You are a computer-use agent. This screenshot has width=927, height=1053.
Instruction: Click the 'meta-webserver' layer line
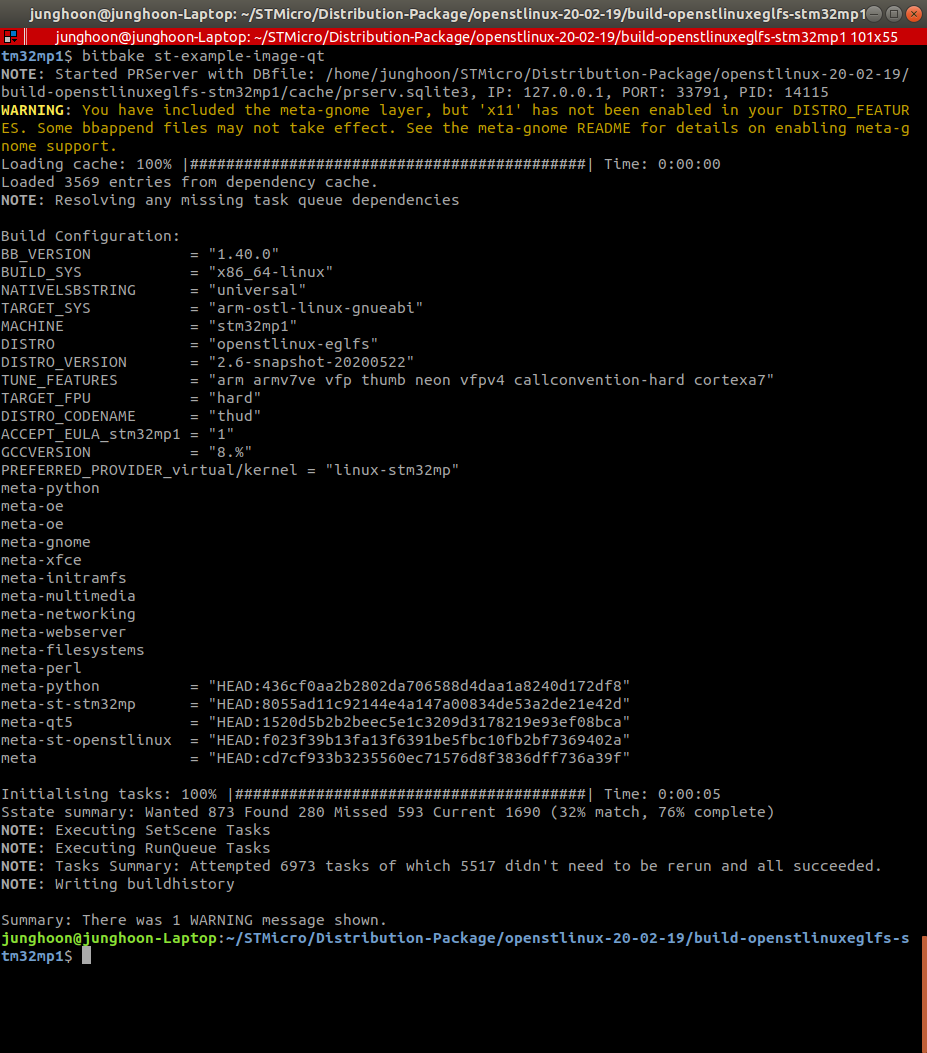63,632
